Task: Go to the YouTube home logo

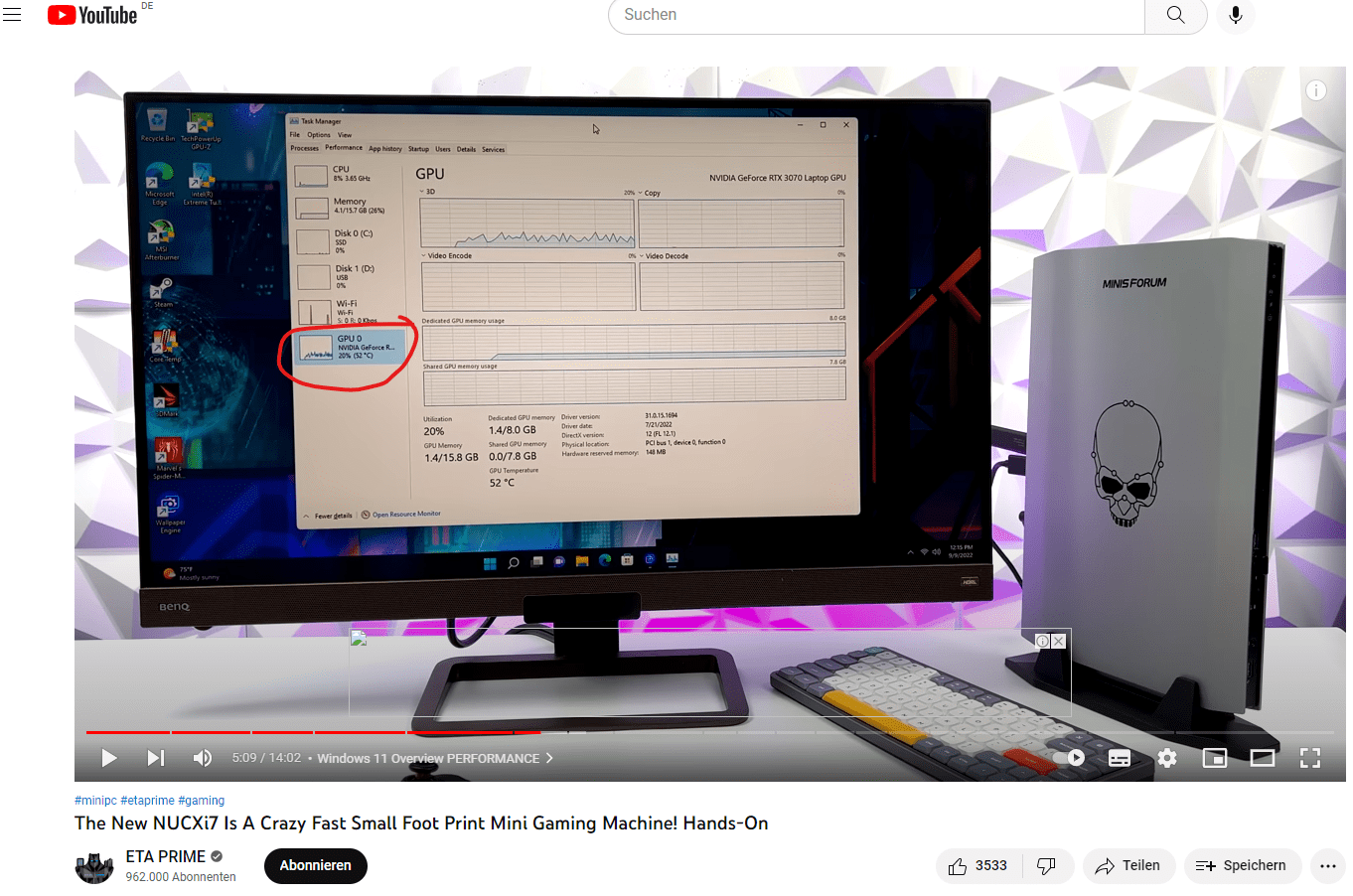Action: [92, 15]
